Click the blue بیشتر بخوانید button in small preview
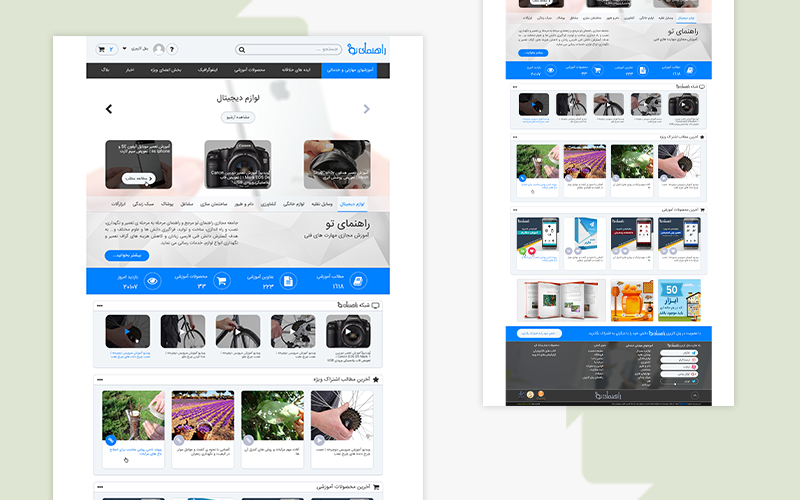 point(533,53)
